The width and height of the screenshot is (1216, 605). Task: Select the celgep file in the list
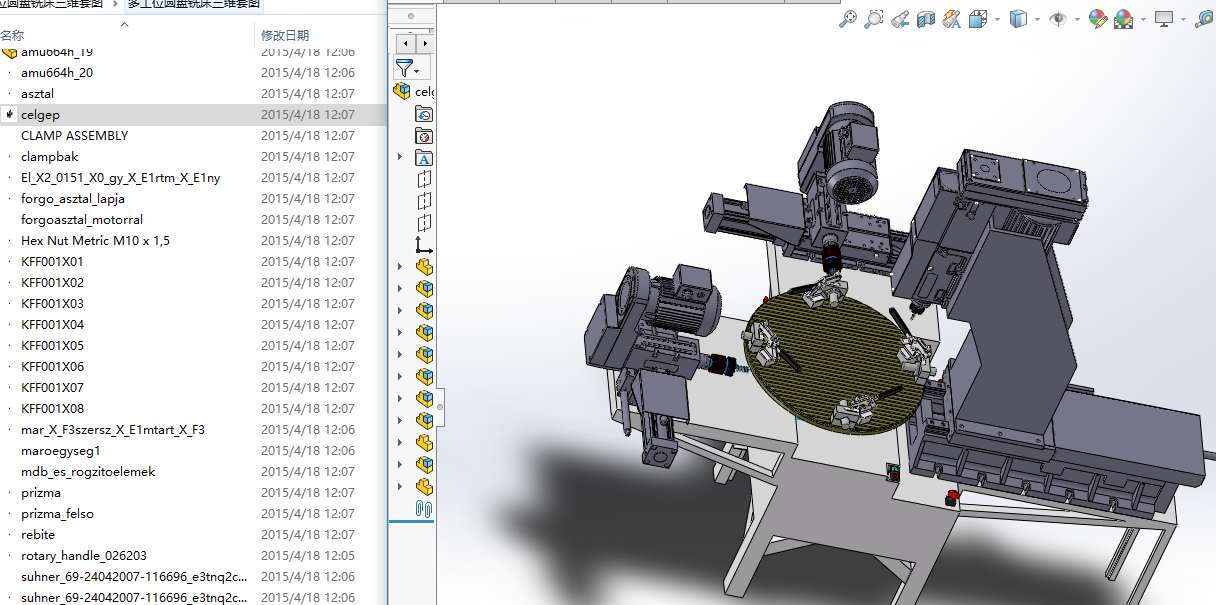[40, 115]
